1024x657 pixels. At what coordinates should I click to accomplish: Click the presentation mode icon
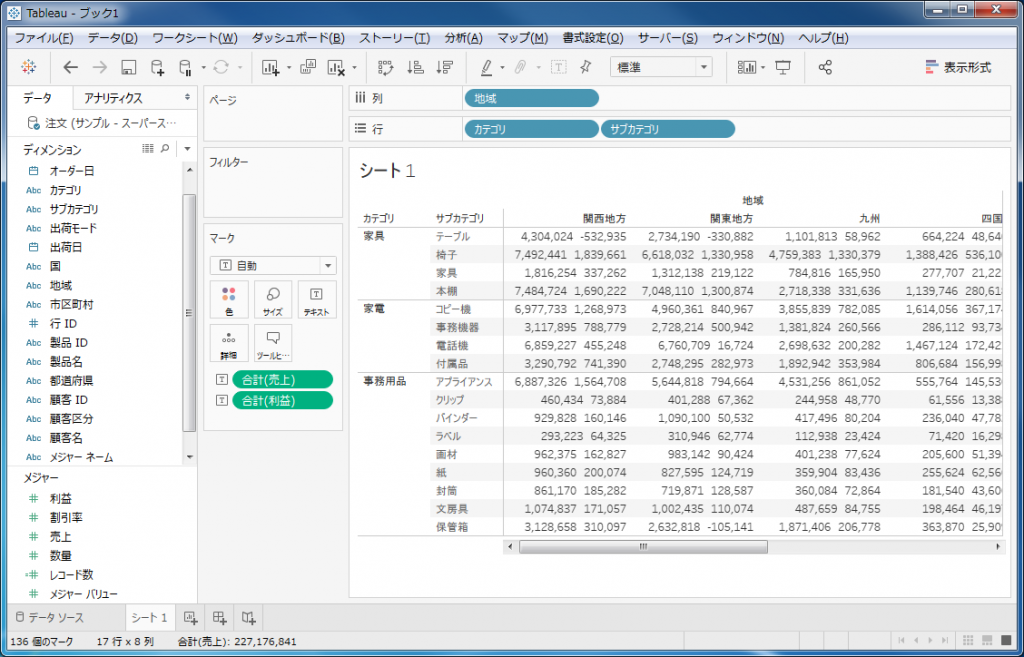783,67
